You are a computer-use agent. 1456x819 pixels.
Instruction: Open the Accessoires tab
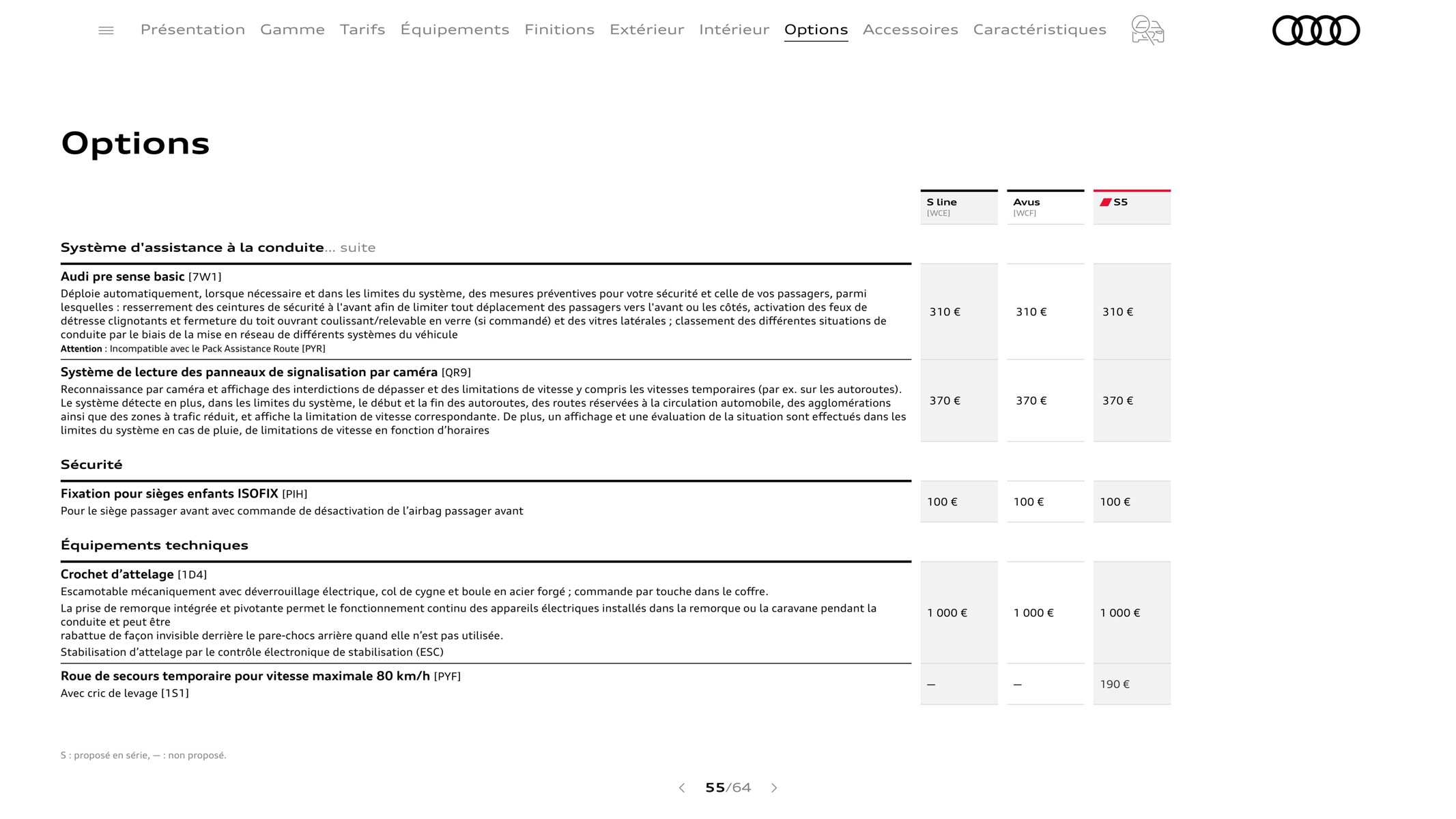[910, 29]
